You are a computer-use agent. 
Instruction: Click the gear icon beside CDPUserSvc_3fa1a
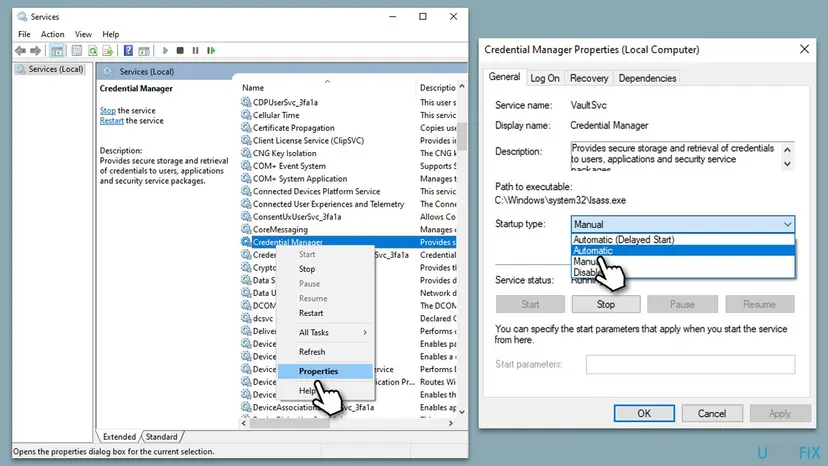[x=246, y=102]
